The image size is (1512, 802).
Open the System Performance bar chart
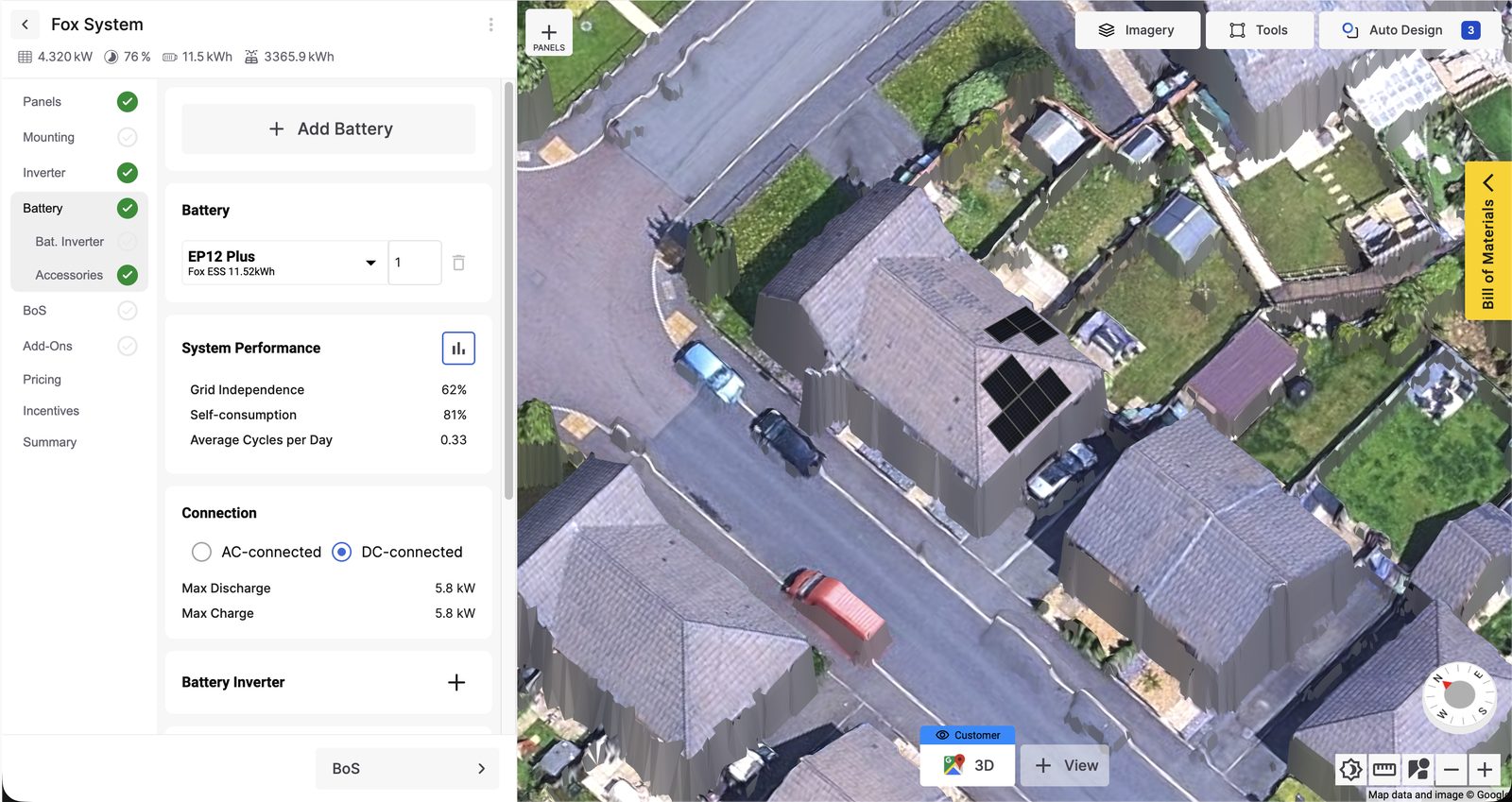458,349
